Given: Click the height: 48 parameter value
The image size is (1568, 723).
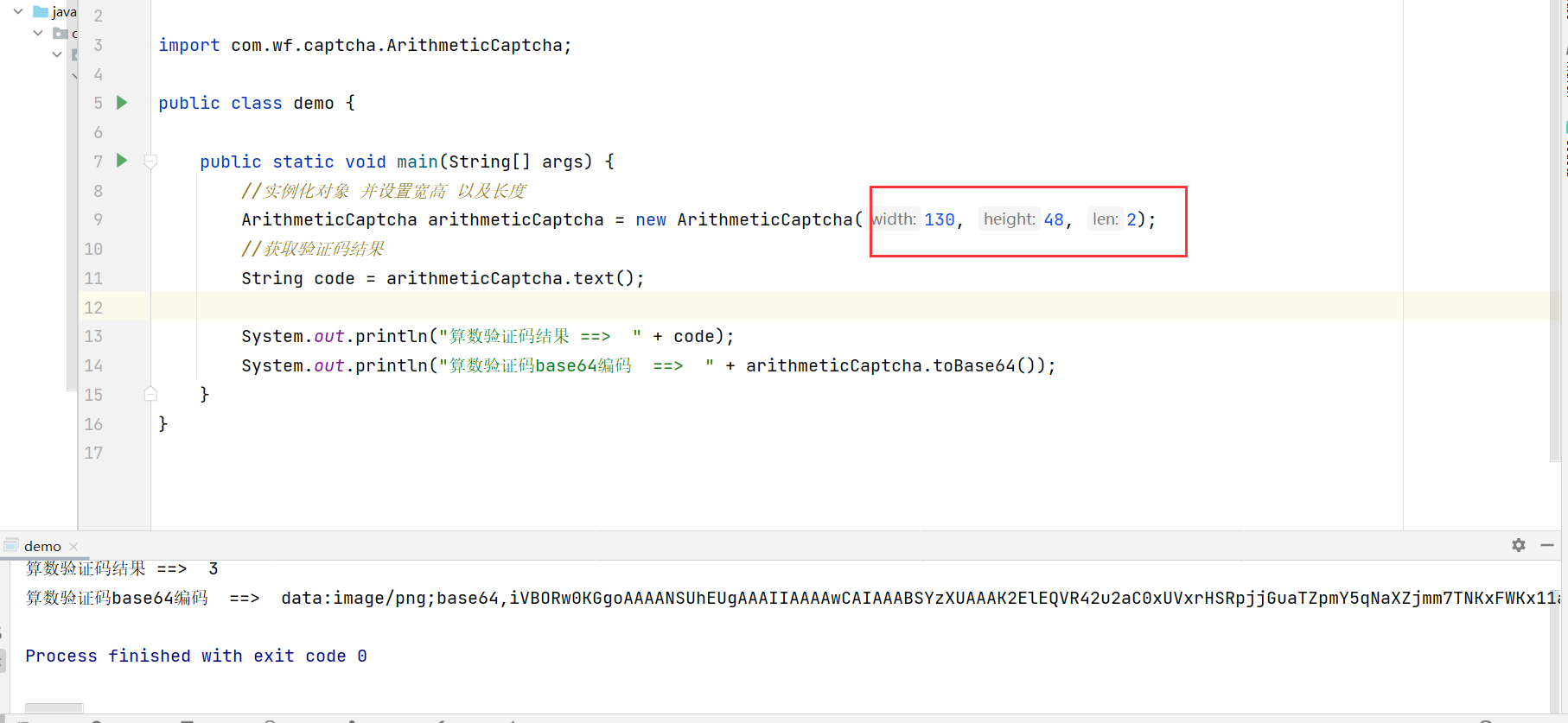Looking at the screenshot, I should (1054, 219).
